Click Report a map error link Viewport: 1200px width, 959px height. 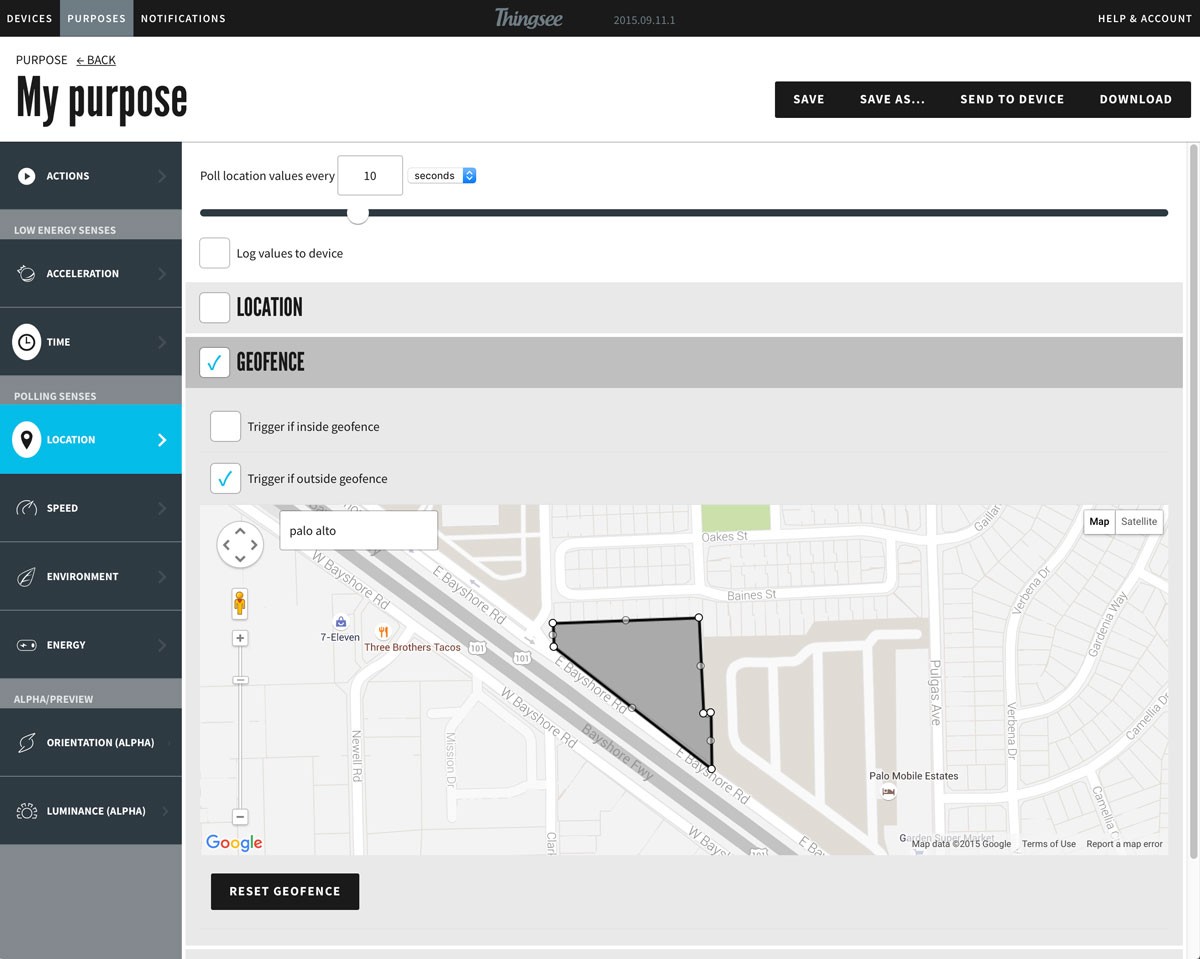pos(1125,844)
